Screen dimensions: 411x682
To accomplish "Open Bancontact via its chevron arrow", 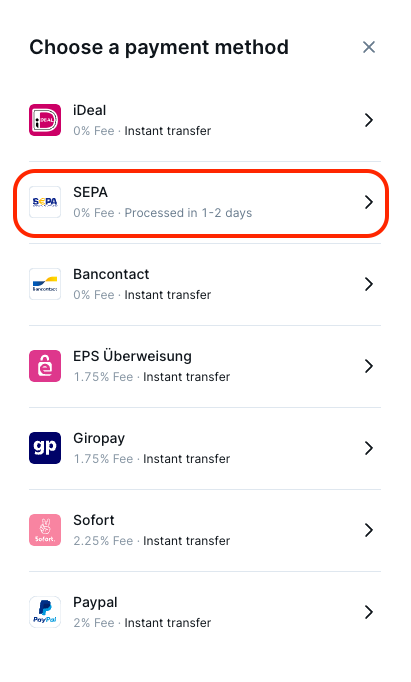I will click(x=369, y=284).
